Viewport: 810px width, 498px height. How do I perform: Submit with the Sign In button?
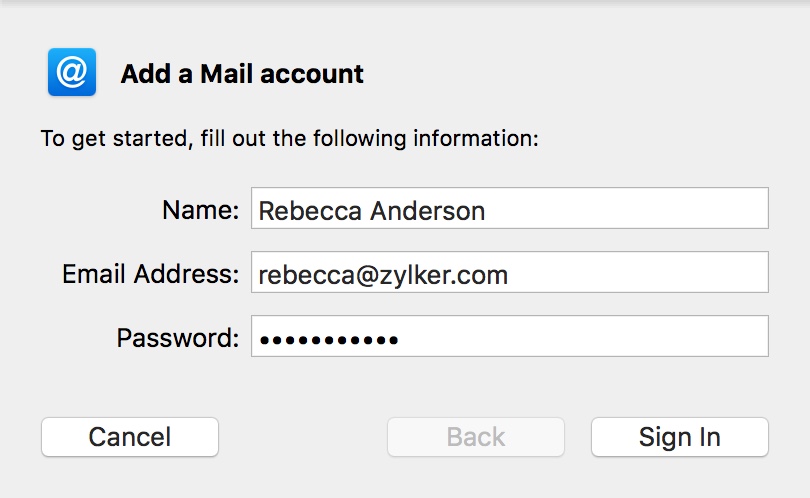(x=680, y=437)
